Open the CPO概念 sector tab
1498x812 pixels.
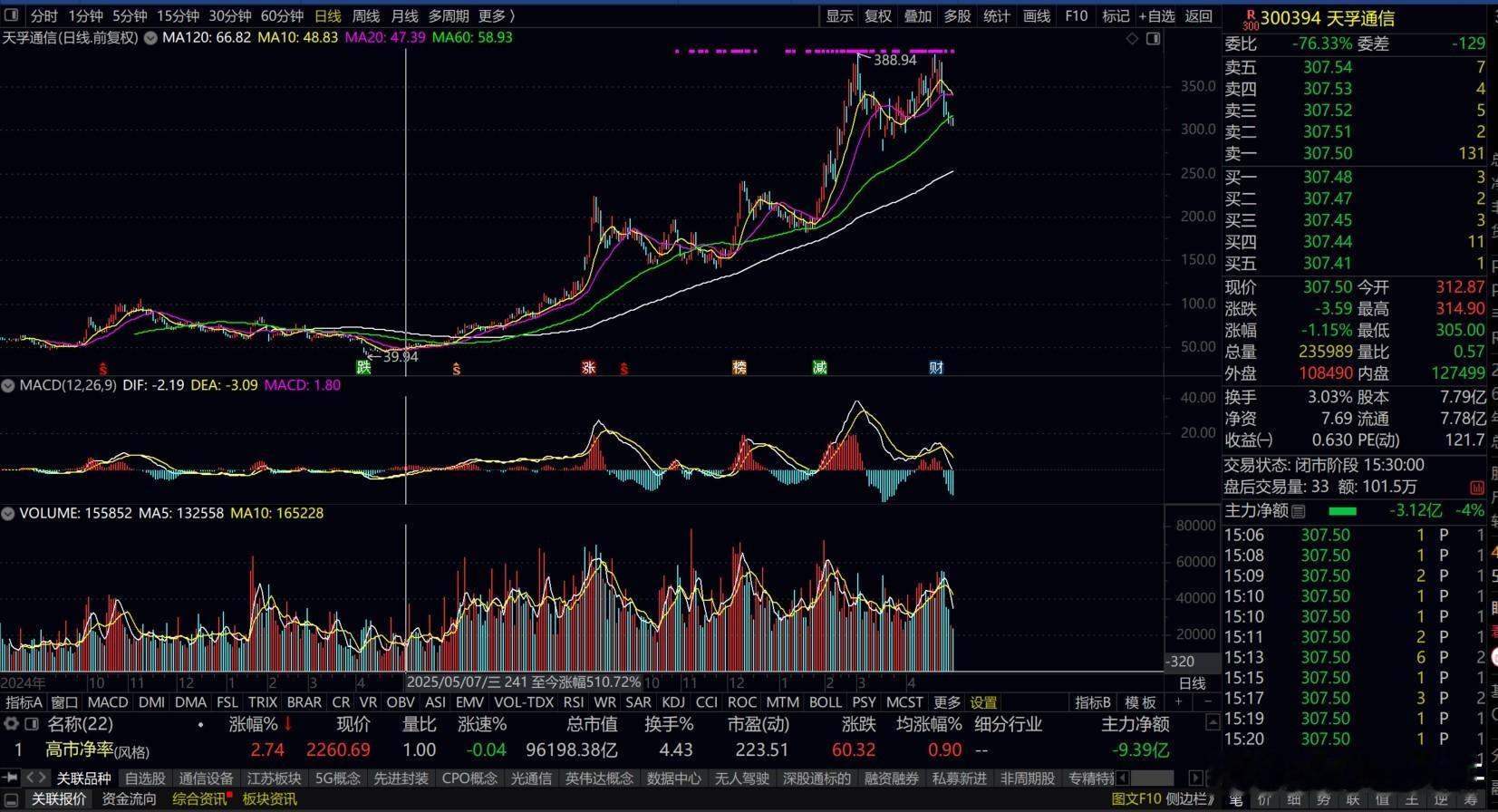(x=469, y=778)
